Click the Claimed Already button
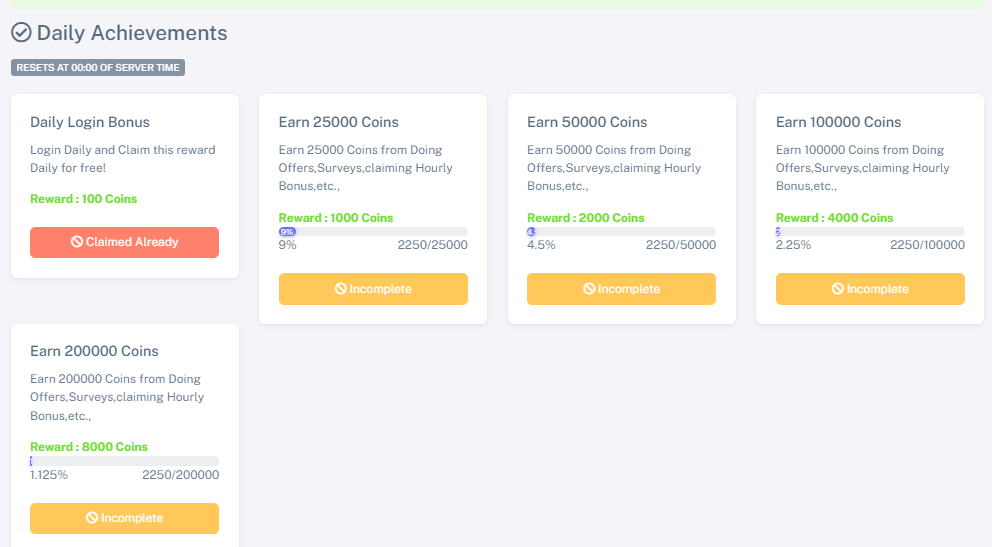The height and width of the screenshot is (547, 992). 124,242
